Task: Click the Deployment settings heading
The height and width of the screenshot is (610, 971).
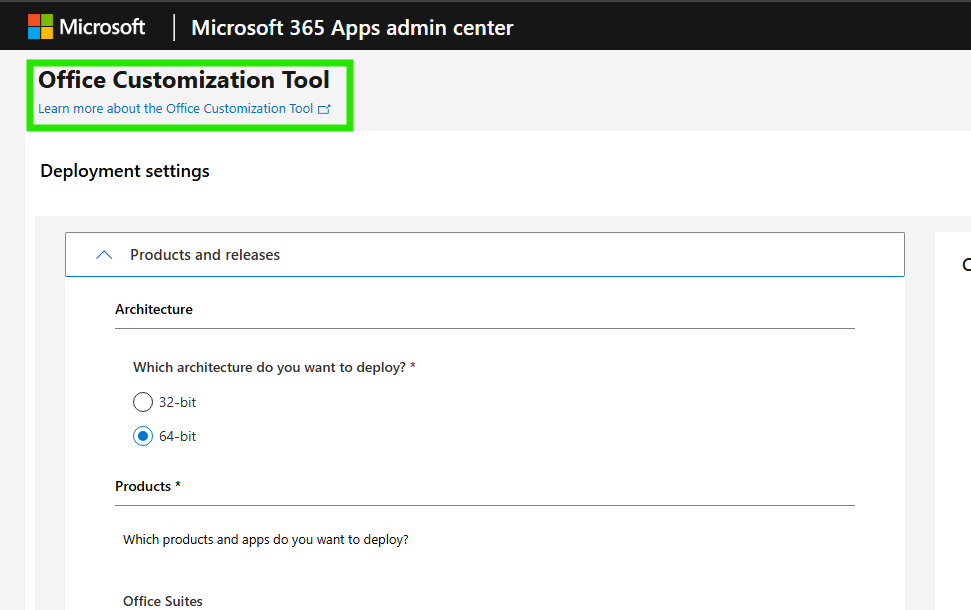Action: (x=125, y=171)
